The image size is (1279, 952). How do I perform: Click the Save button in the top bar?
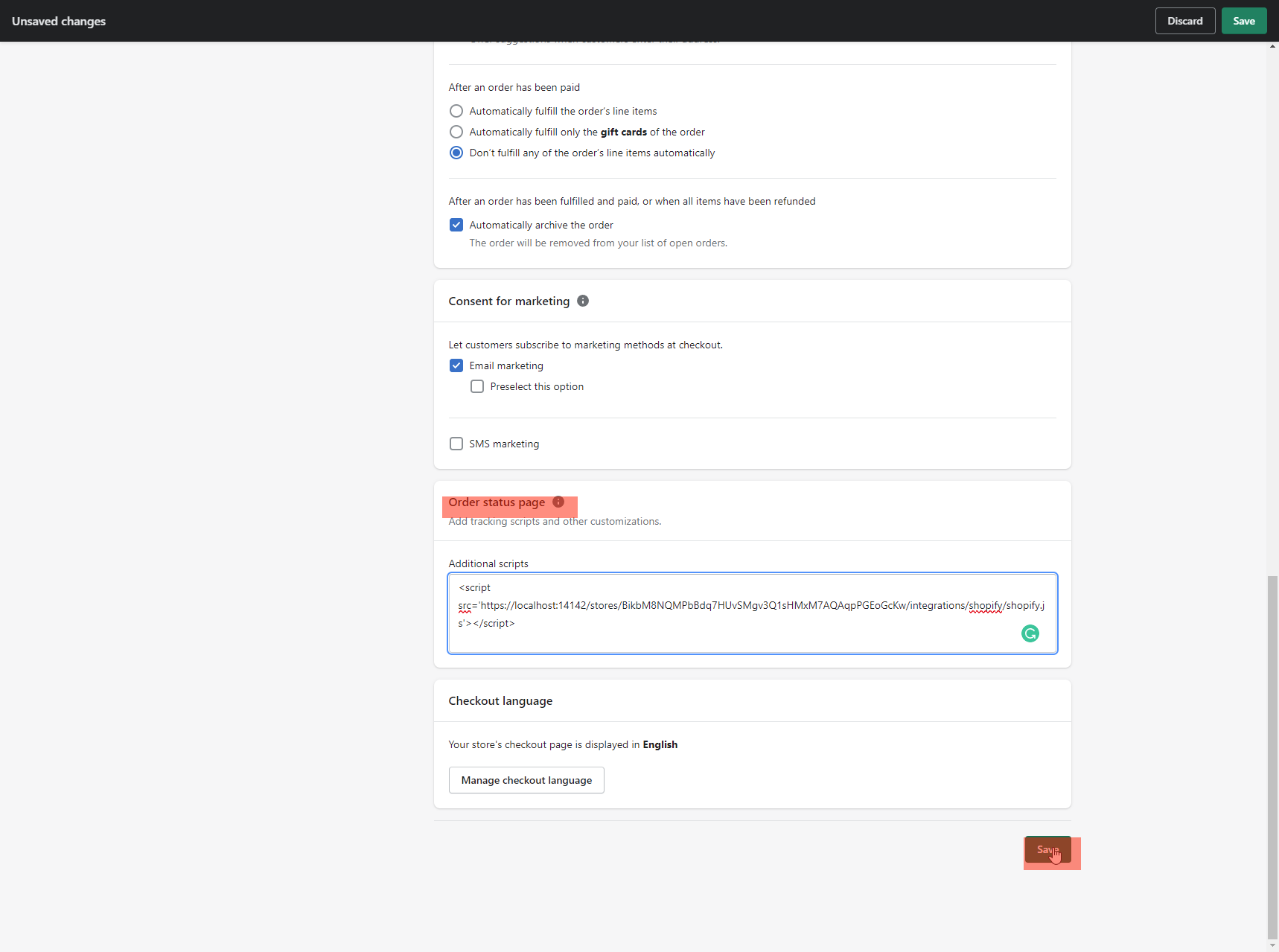[x=1244, y=21]
